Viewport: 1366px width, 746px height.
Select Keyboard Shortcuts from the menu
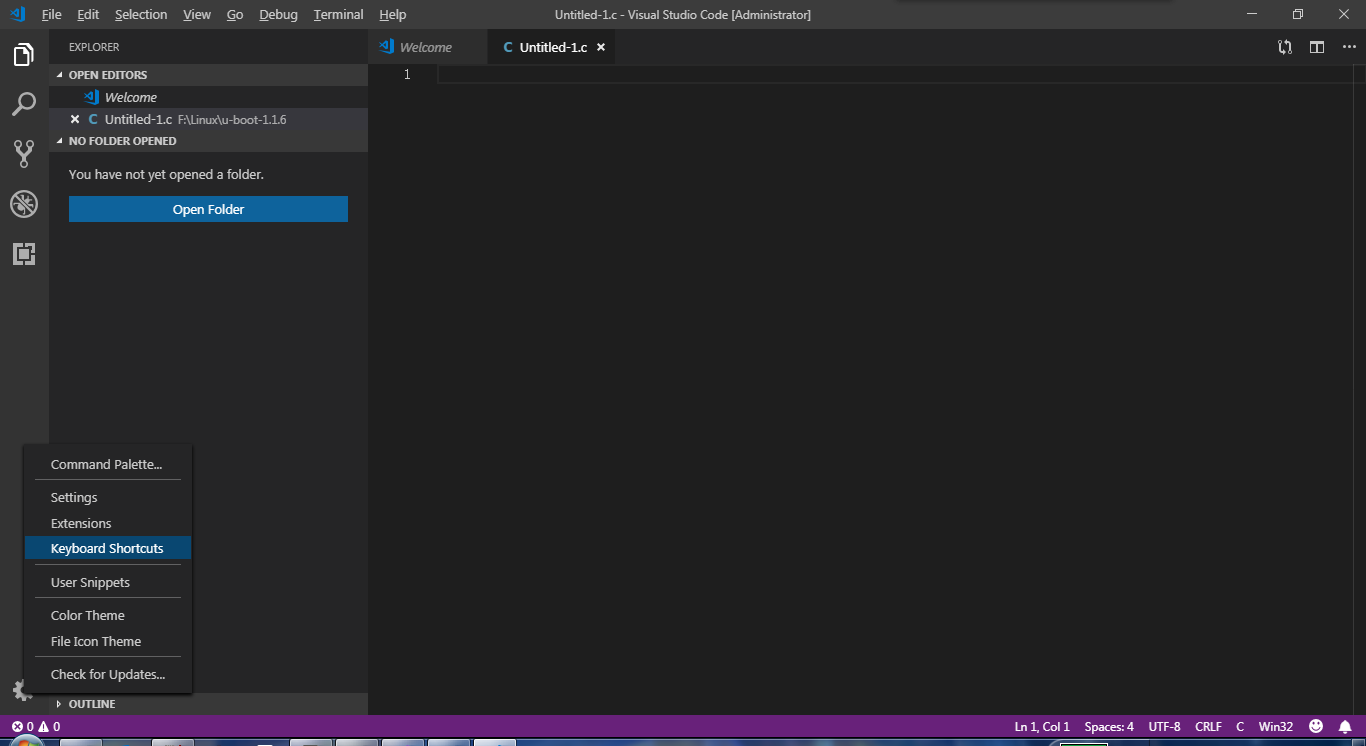(x=106, y=548)
